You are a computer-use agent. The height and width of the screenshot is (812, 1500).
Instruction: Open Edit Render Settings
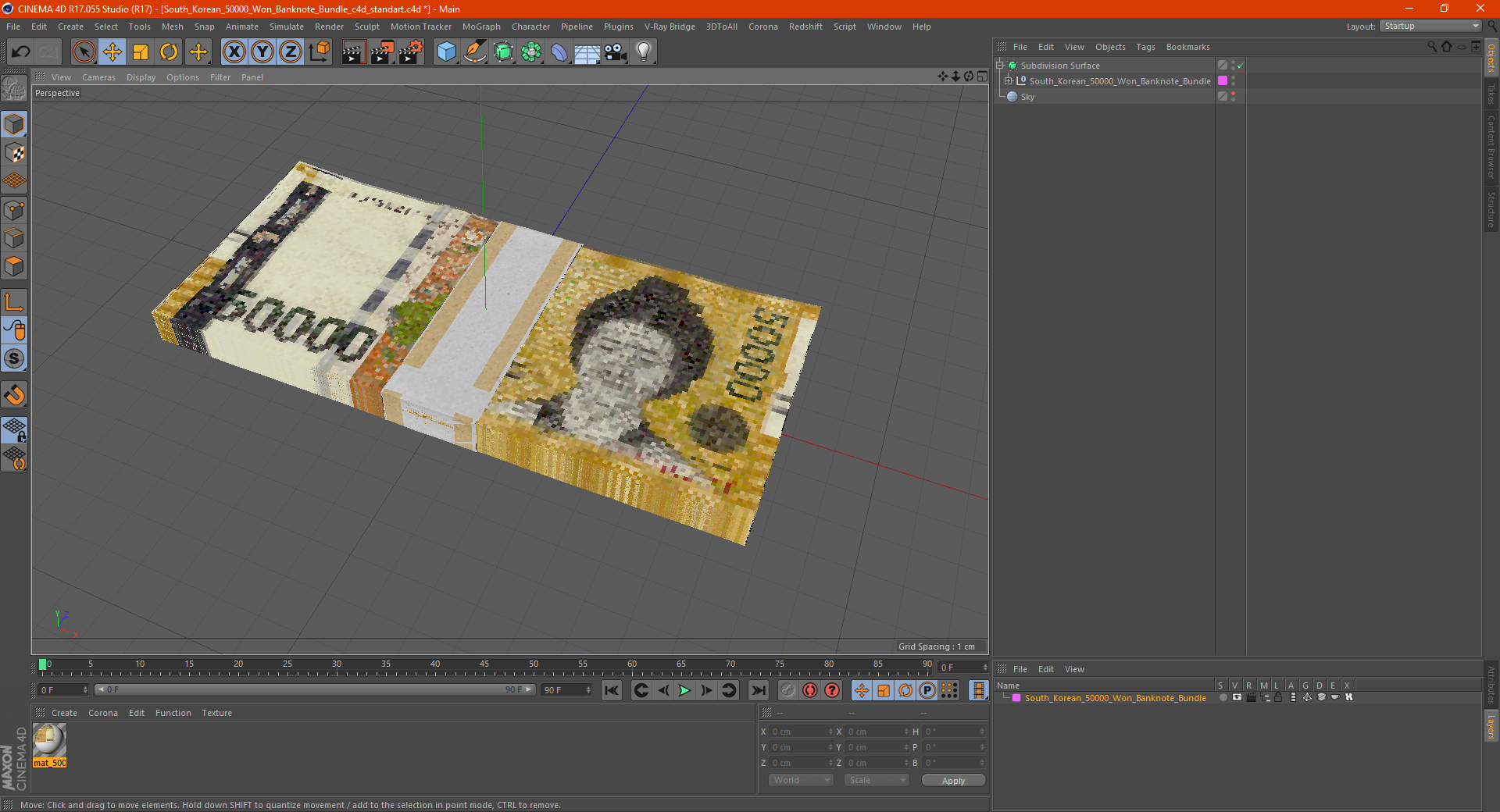click(411, 52)
